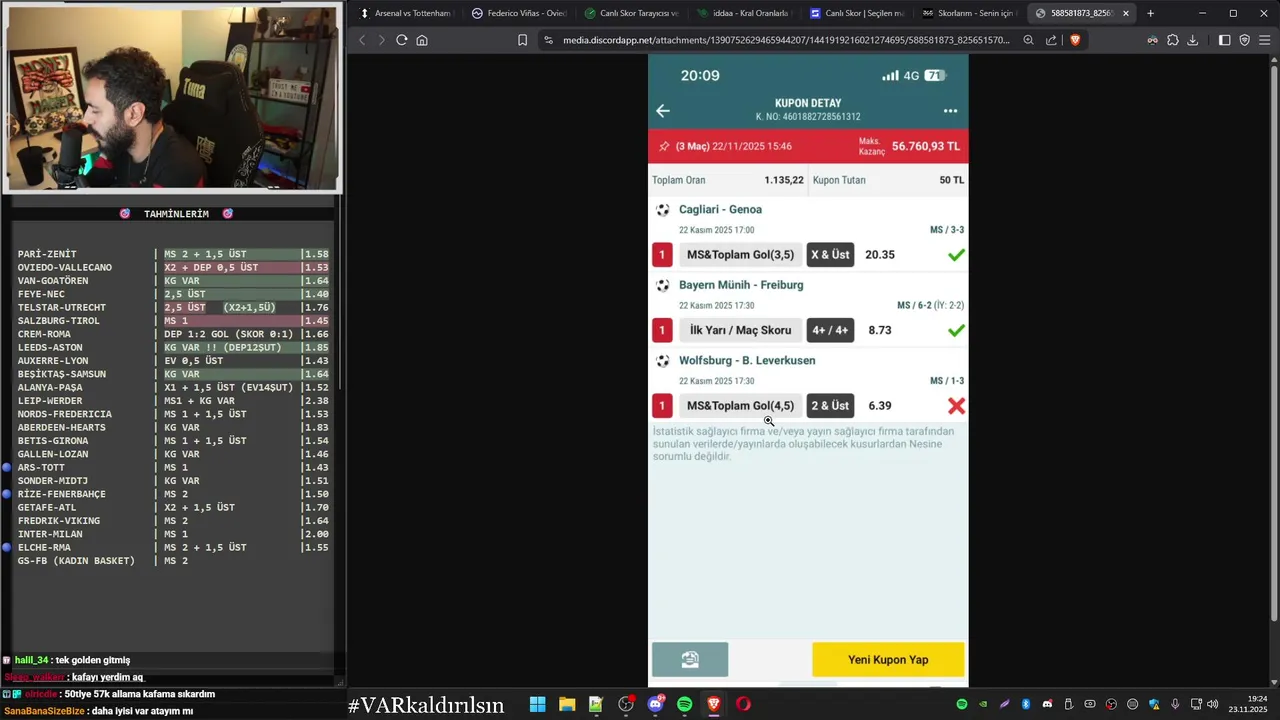
Task: Open the browser extensions puzzle icon
Action: click(1173, 40)
